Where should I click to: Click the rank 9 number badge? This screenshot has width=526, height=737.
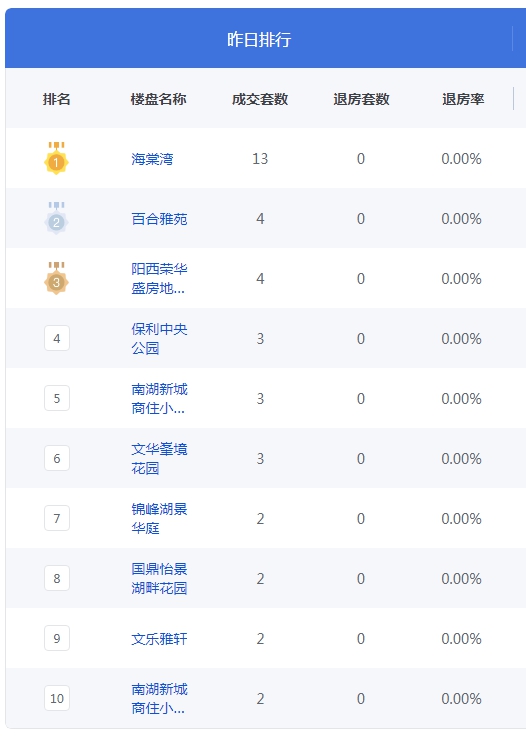[x=57, y=638]
